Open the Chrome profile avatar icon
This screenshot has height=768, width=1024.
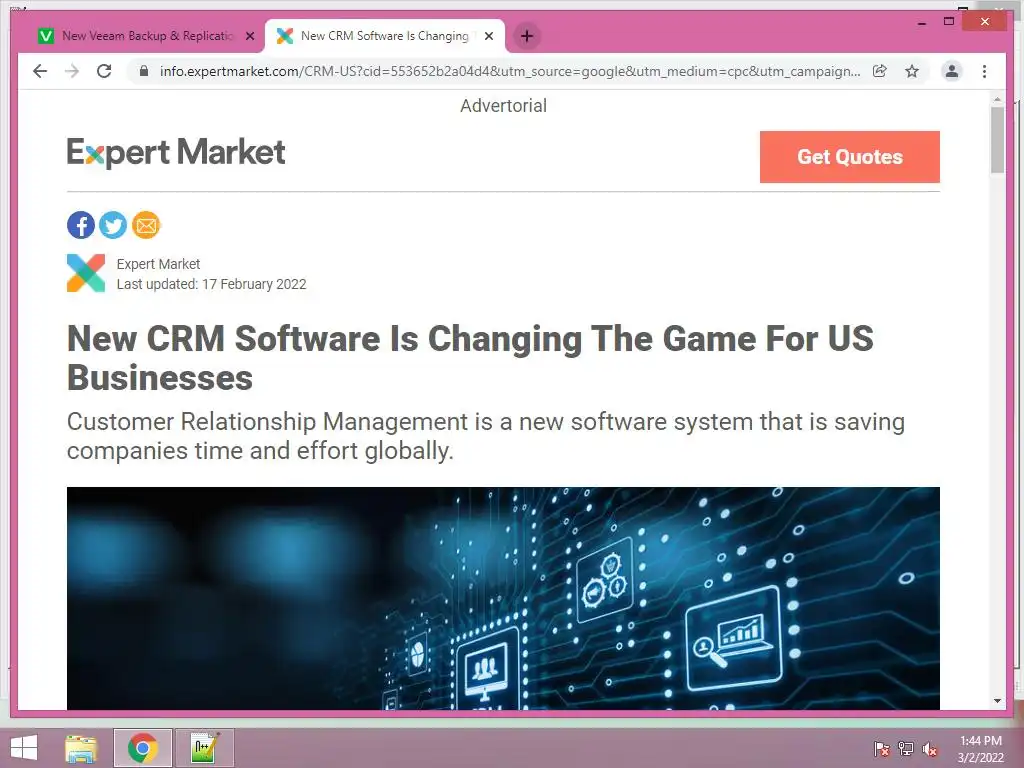(x=952, y=71)
